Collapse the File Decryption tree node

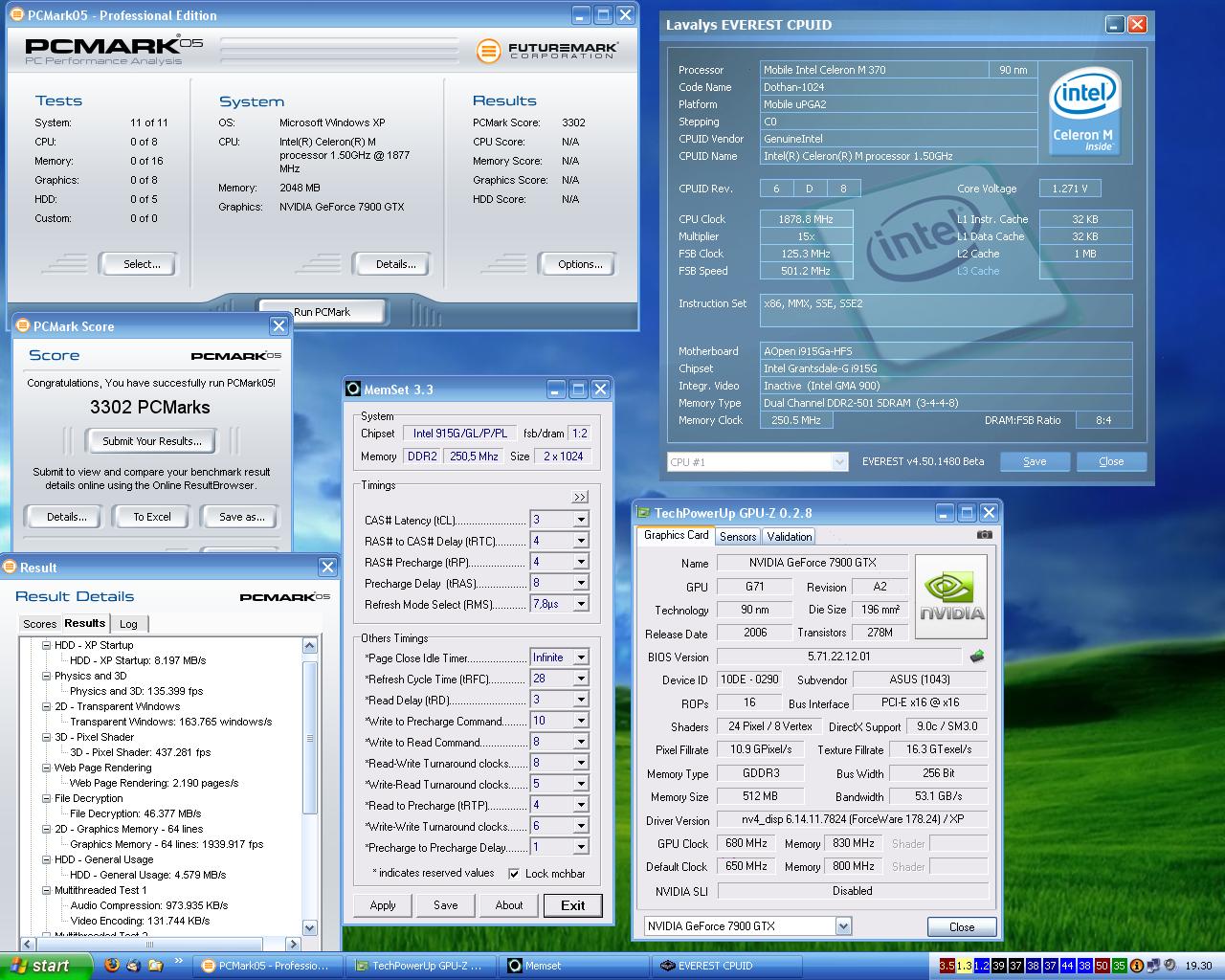tap(45, 798)
